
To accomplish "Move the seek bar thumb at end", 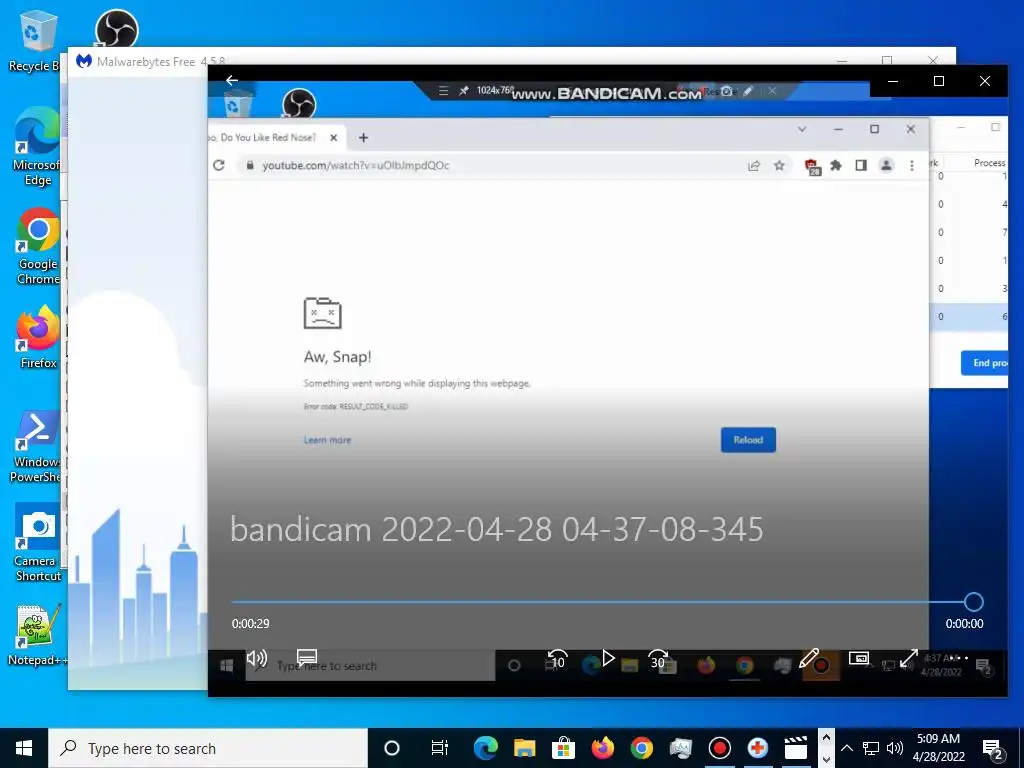I will pos(973,601).
